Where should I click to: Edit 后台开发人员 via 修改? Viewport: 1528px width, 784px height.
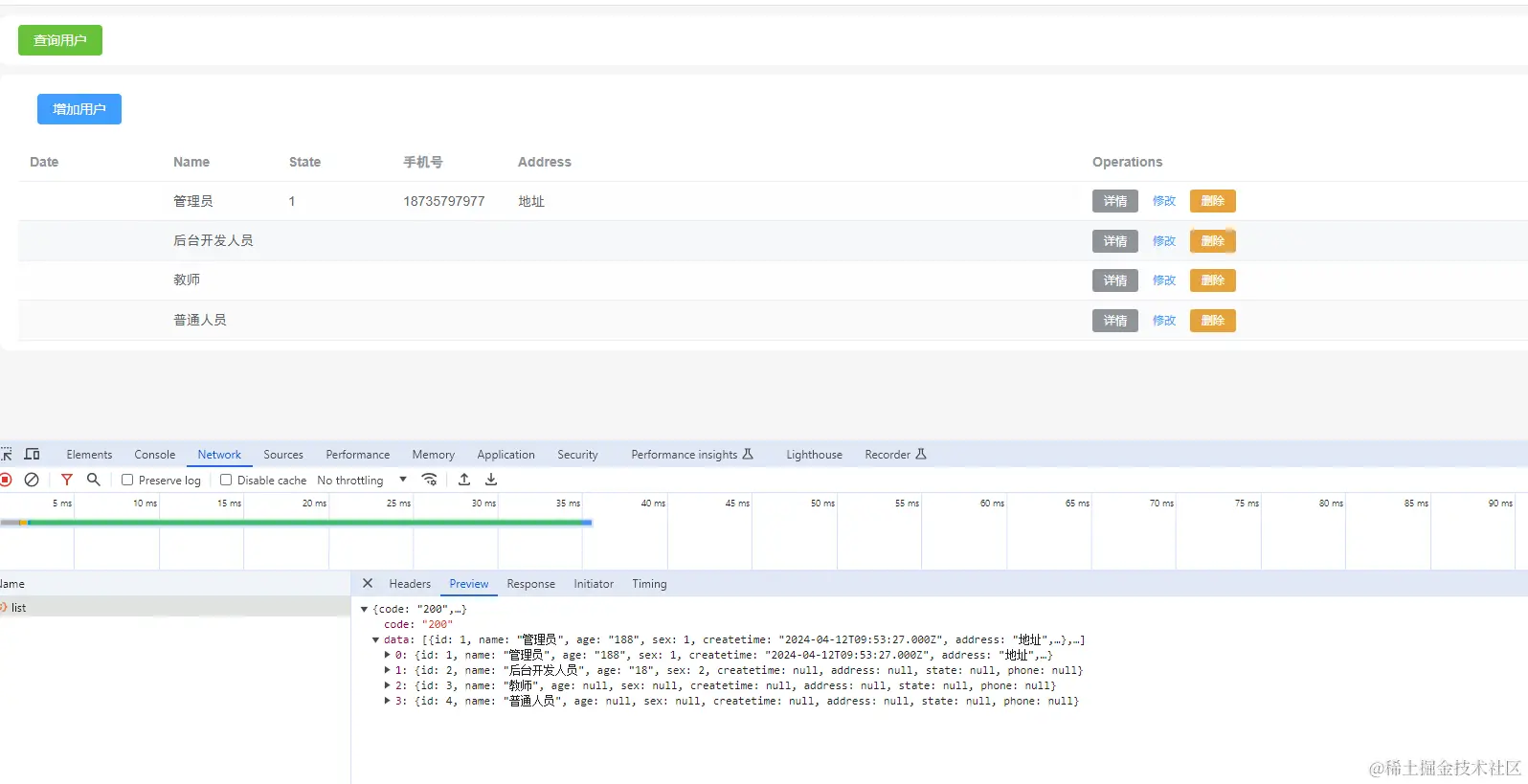(1164, 241)
